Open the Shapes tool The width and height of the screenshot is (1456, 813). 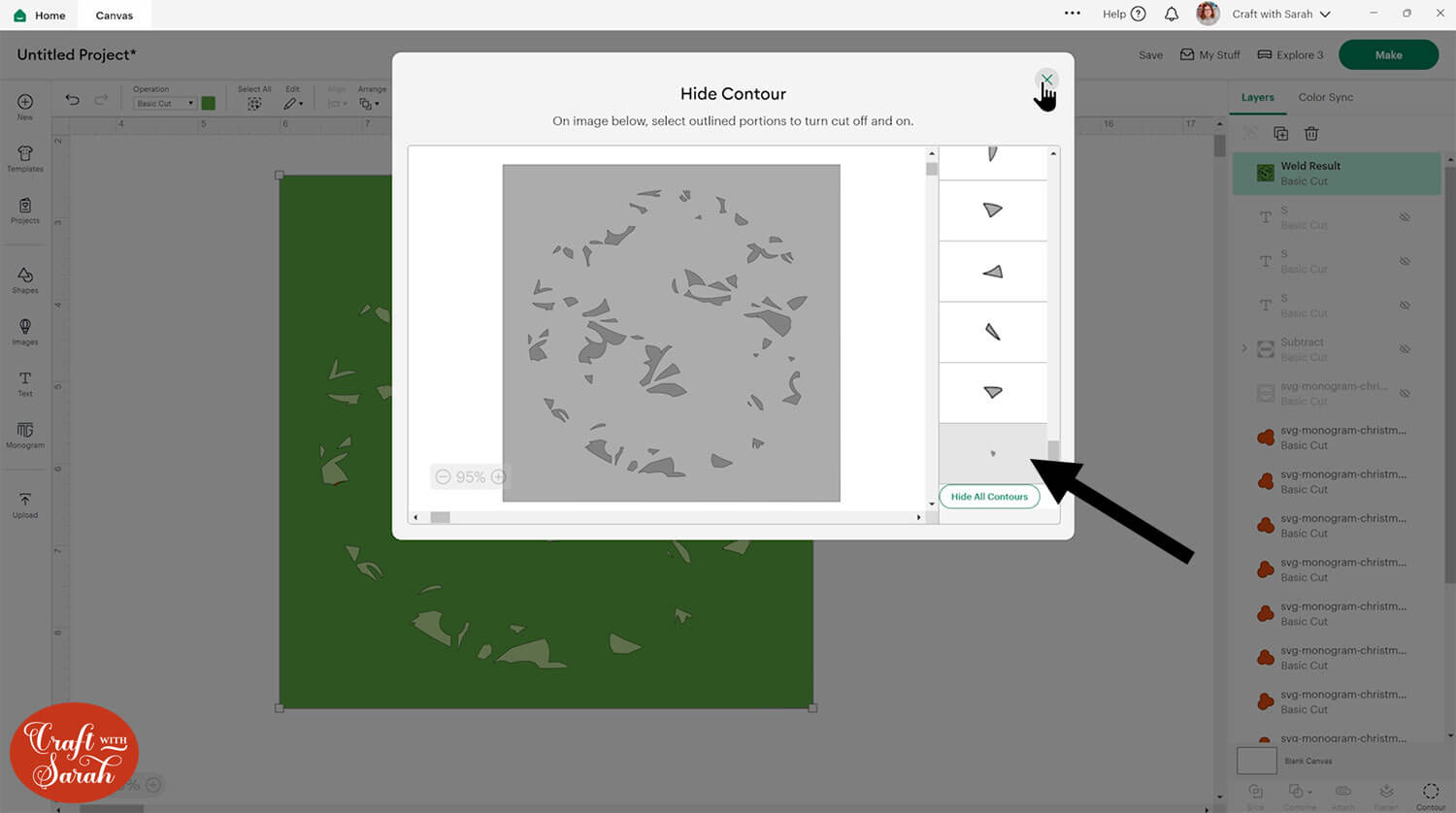click(25, 280)
